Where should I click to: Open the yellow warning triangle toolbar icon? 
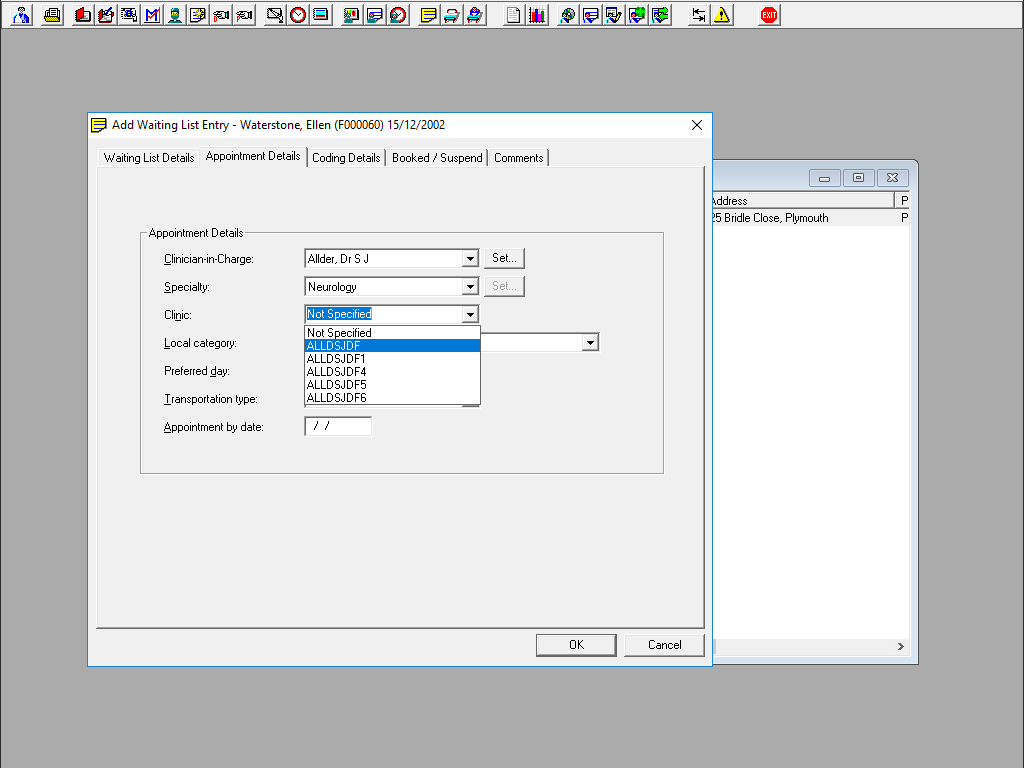722,15
